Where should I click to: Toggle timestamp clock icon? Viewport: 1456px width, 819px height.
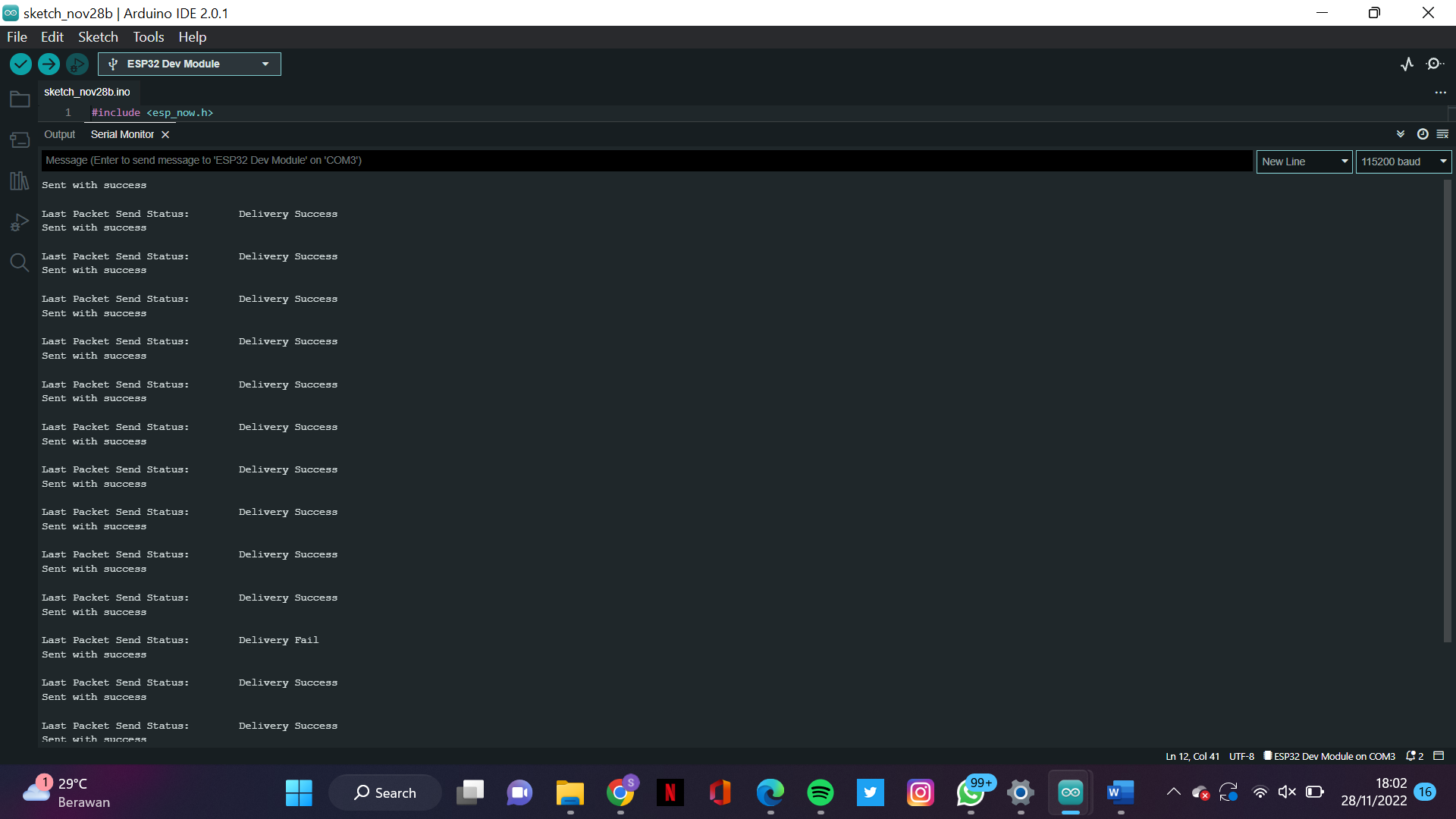1423,134
